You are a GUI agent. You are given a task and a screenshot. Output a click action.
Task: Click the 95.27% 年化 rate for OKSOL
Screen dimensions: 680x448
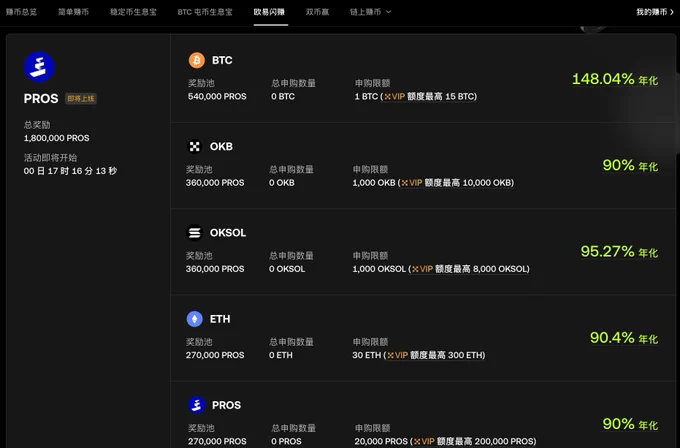[x=619, y=252]
